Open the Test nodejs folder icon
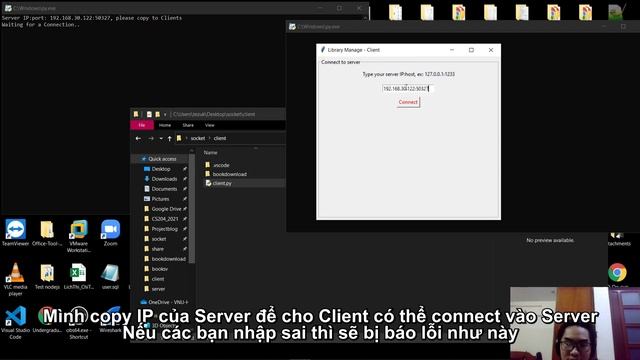 47,277
